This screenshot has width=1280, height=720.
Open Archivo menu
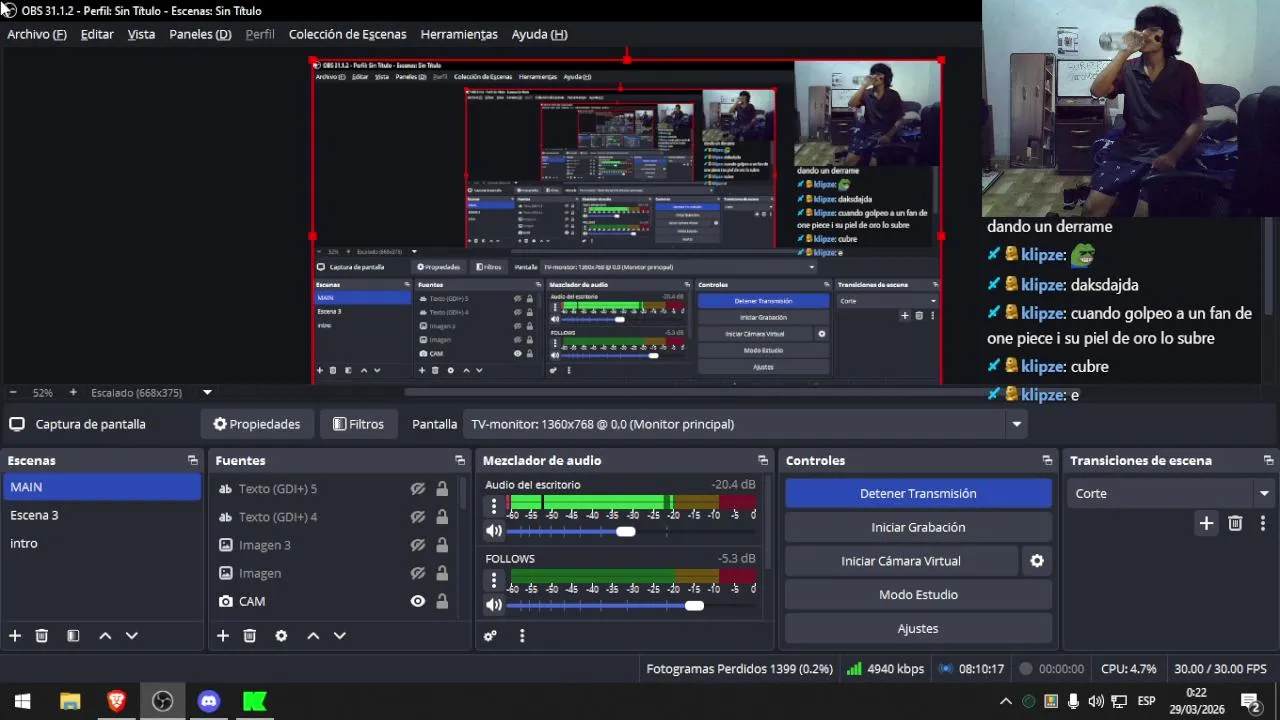coord(37,34)
